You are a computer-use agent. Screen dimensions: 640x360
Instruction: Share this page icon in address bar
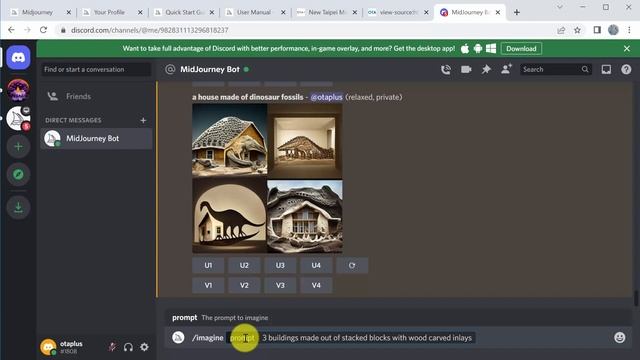pyautogui.click(x=561, y=30)
